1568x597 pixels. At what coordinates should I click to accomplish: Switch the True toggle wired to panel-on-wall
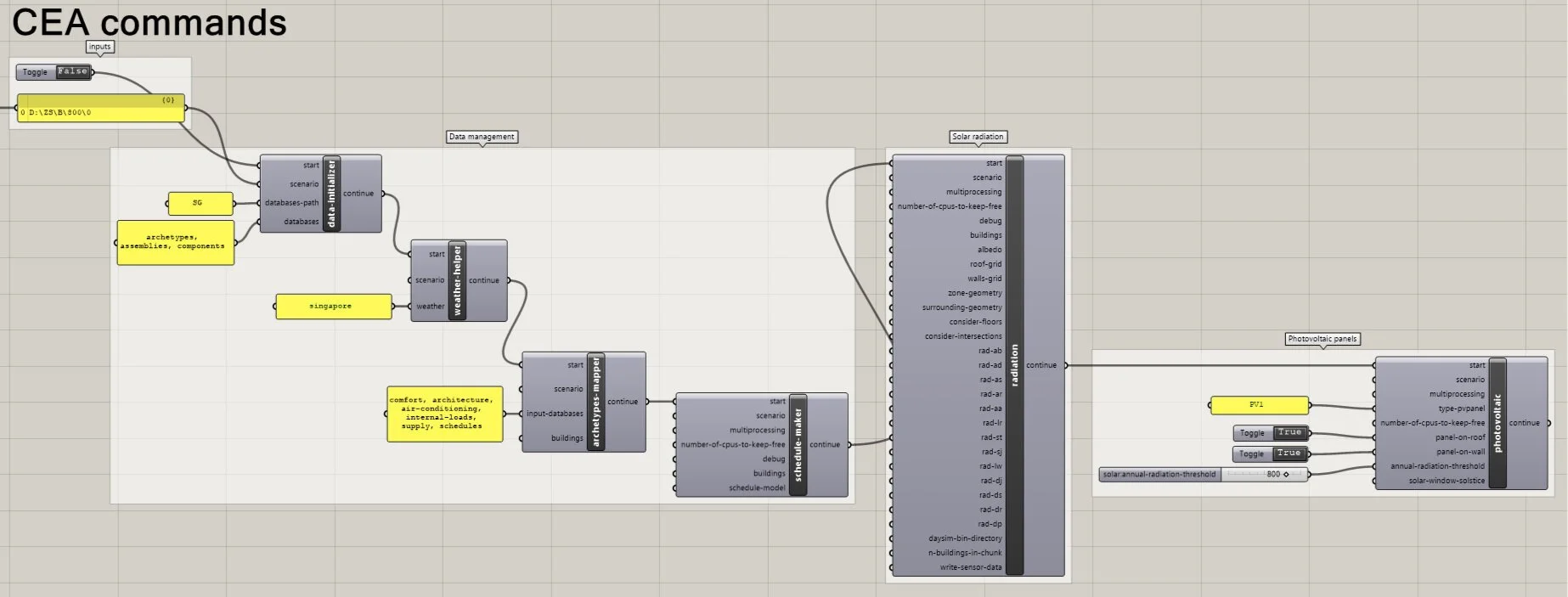coord(1289,453)
